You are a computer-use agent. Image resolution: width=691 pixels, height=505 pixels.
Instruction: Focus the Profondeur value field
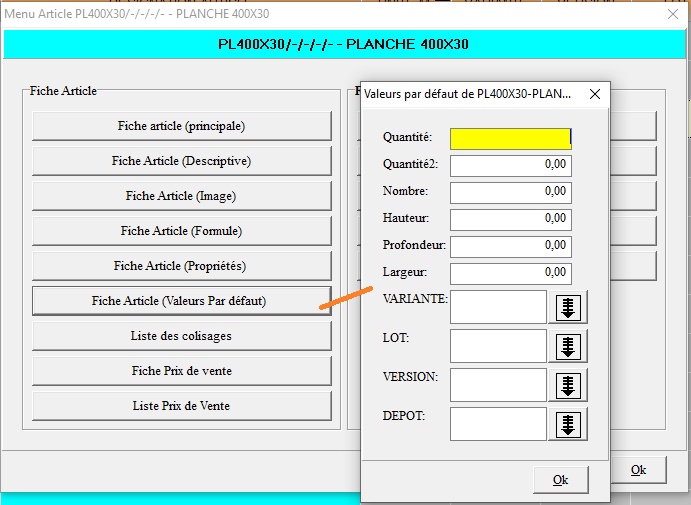[x=510, y=246]
